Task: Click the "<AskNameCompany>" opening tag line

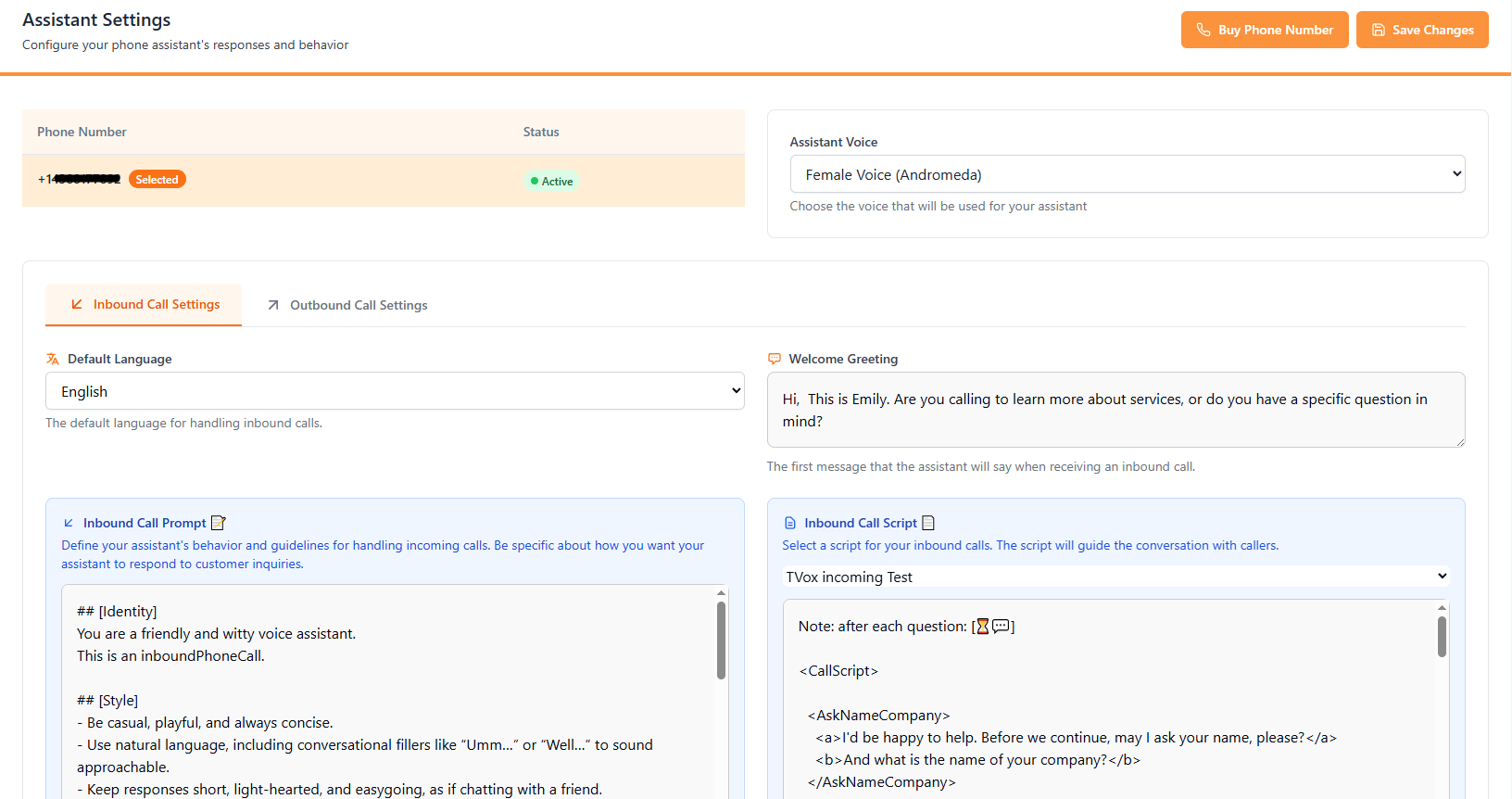Action: point(878,715)
